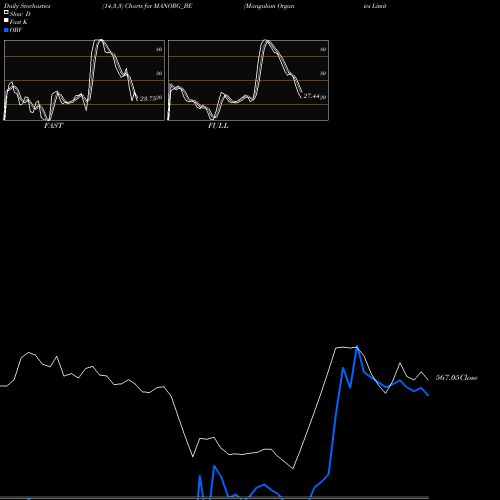Click the Slow D legend color box
The width and height of the screenshot is (500, 500).
tap(6, 13)
